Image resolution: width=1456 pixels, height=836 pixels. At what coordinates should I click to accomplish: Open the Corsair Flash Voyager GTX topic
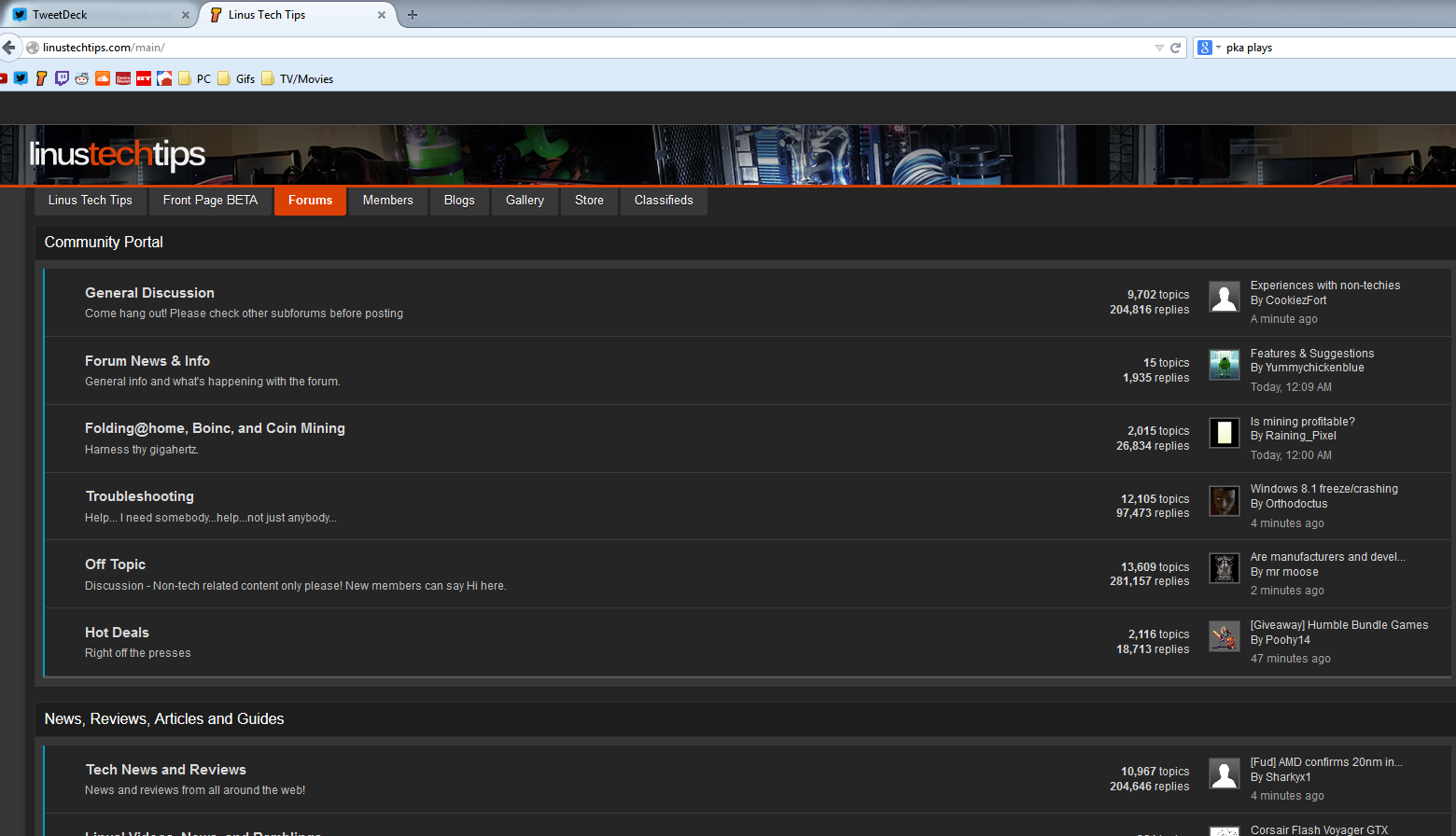[1320, 829]
